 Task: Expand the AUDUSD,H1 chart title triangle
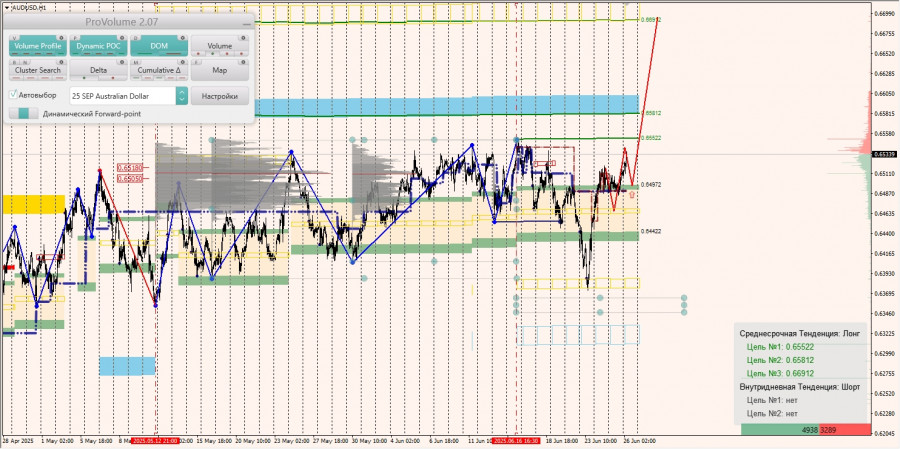click(6, 7)
